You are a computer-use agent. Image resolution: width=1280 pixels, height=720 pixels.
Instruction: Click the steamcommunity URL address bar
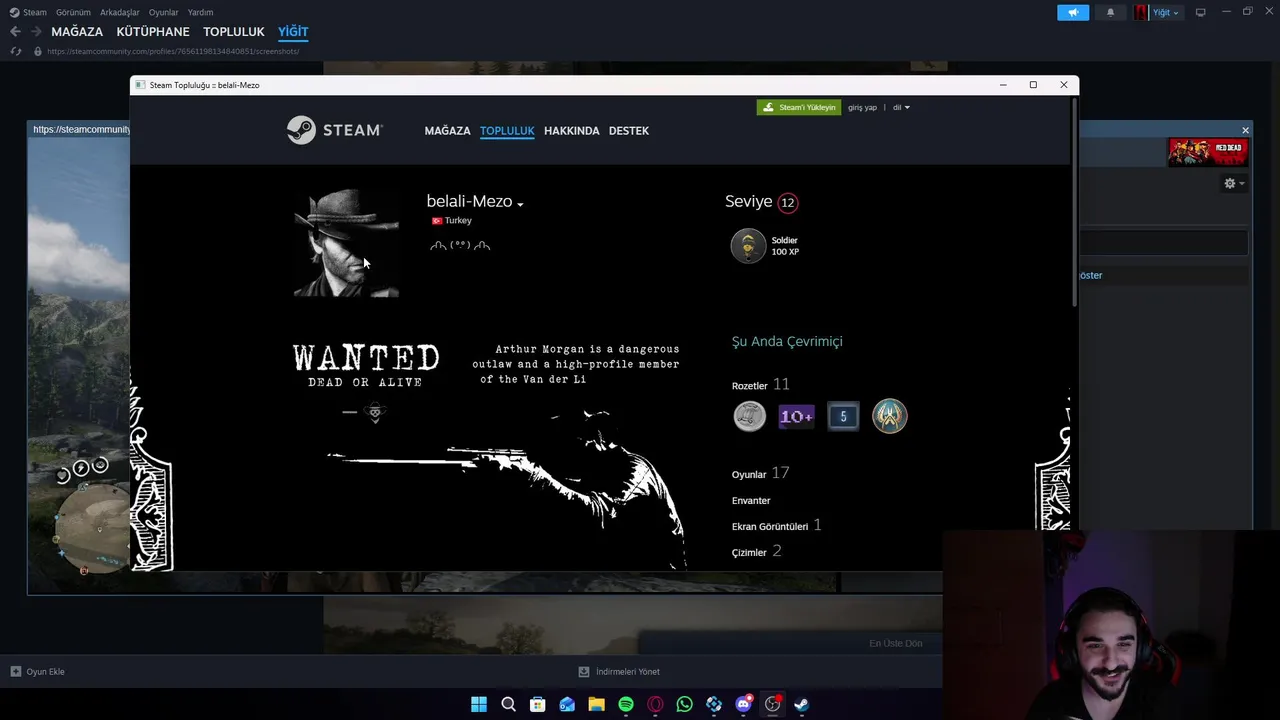tap(173, 51)
